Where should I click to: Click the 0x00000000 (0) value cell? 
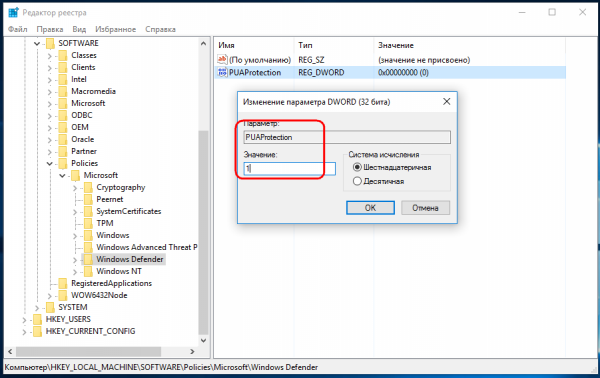click(x=403, y=73)
